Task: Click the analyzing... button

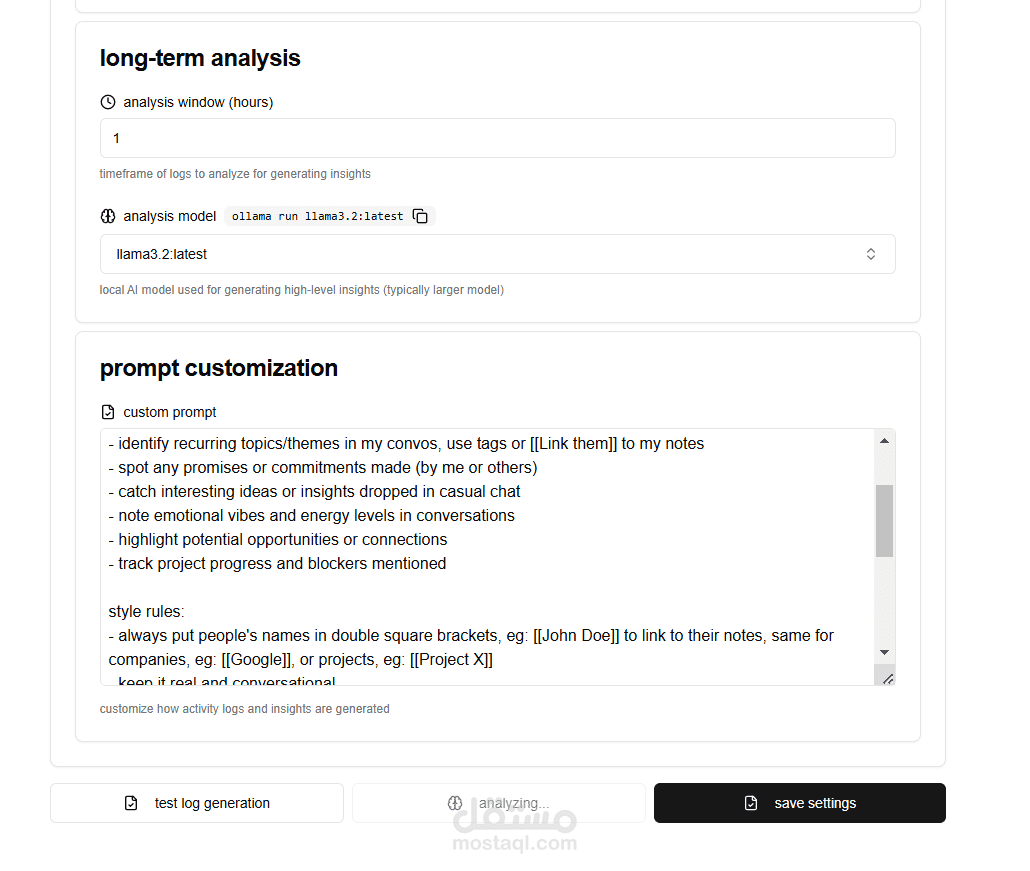Action: tap(499, 803)
